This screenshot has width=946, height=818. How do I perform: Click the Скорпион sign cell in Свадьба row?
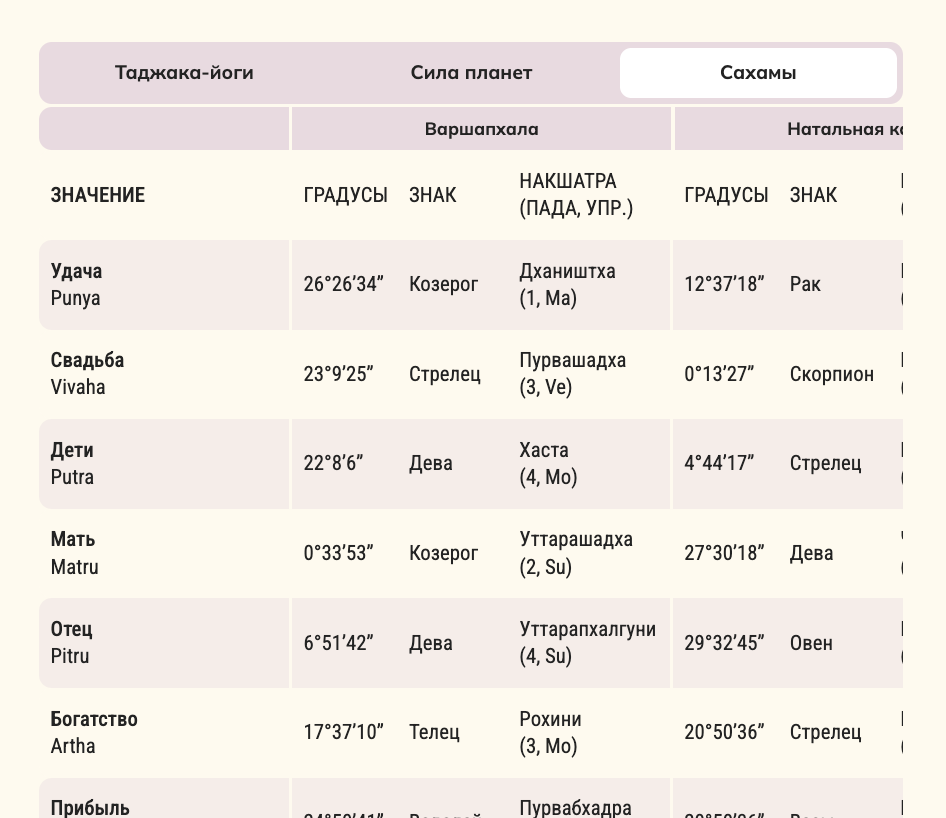[832, 374]
